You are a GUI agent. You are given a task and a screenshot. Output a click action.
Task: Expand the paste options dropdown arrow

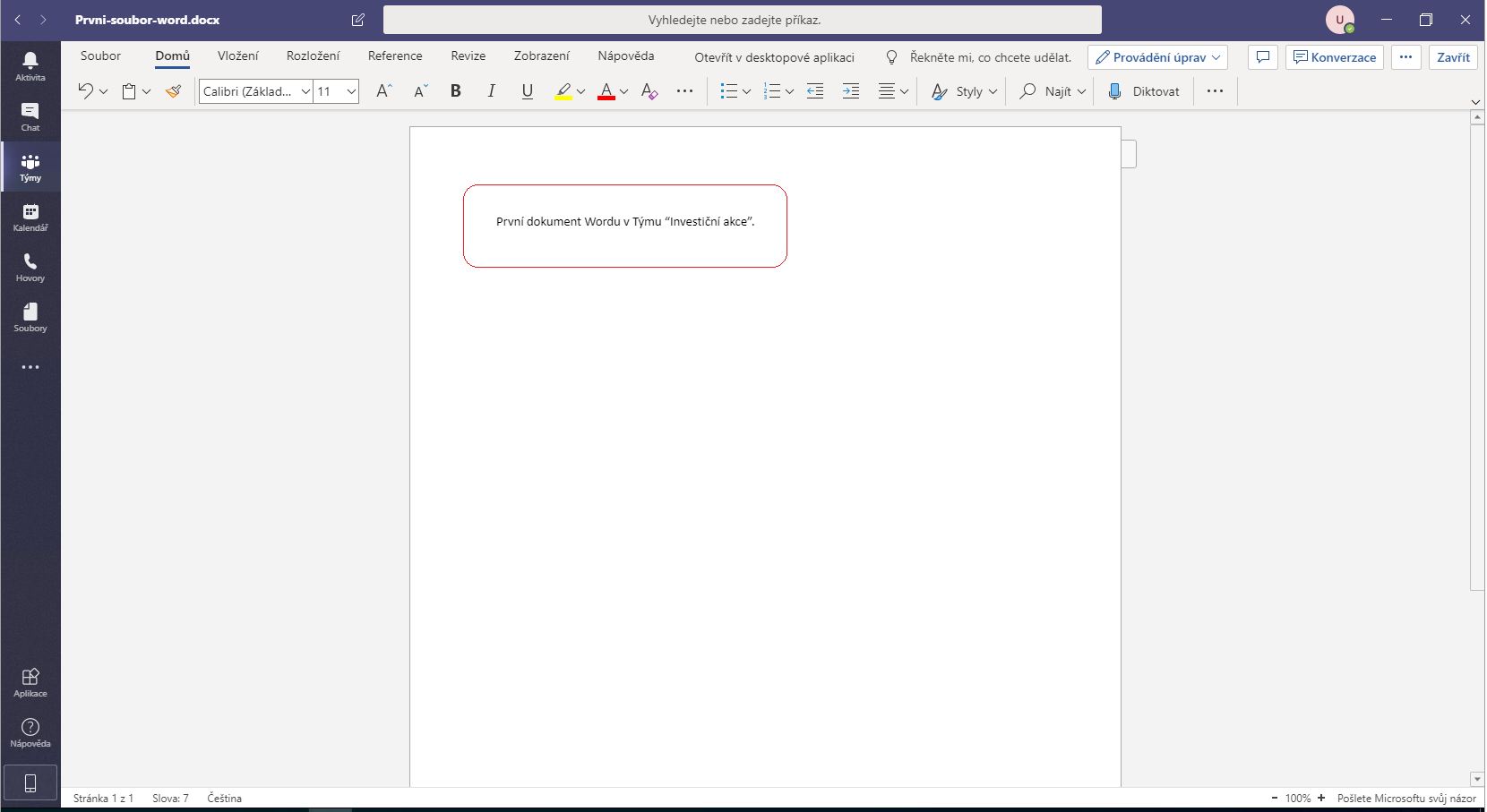[x=147, y=91]
